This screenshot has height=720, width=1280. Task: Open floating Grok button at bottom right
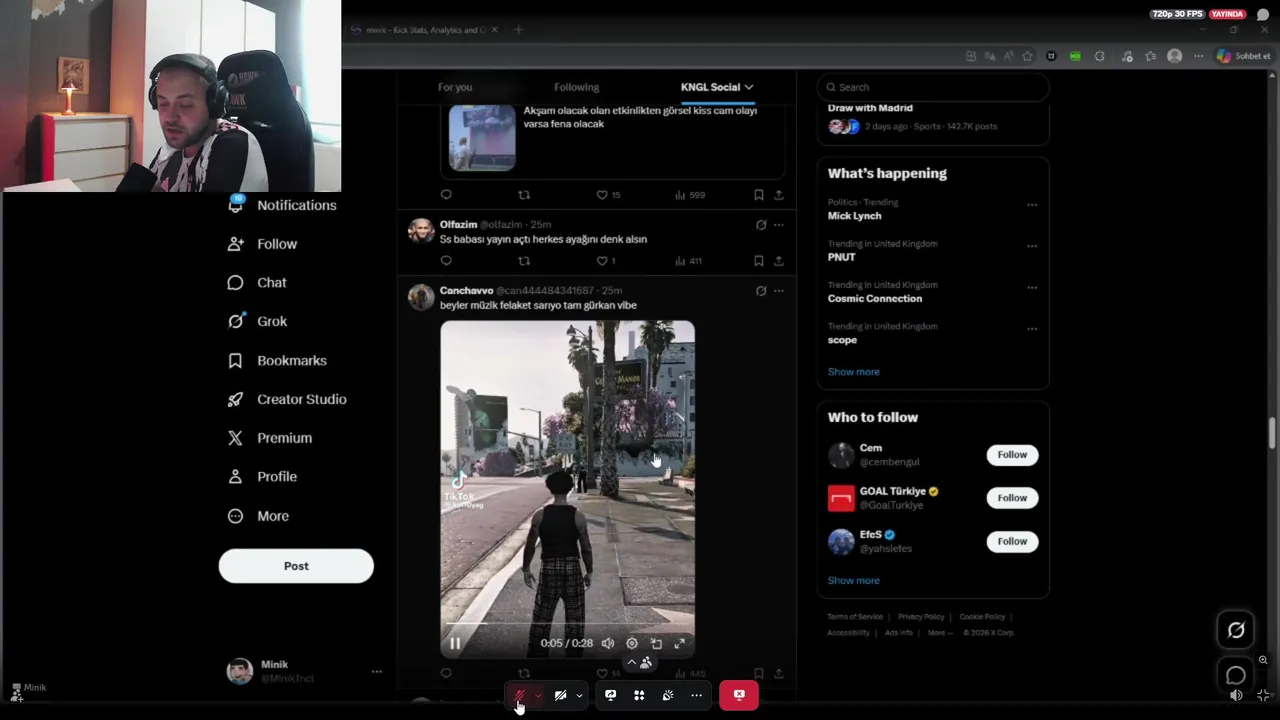pyautogui.click(x=1236, y=630)
